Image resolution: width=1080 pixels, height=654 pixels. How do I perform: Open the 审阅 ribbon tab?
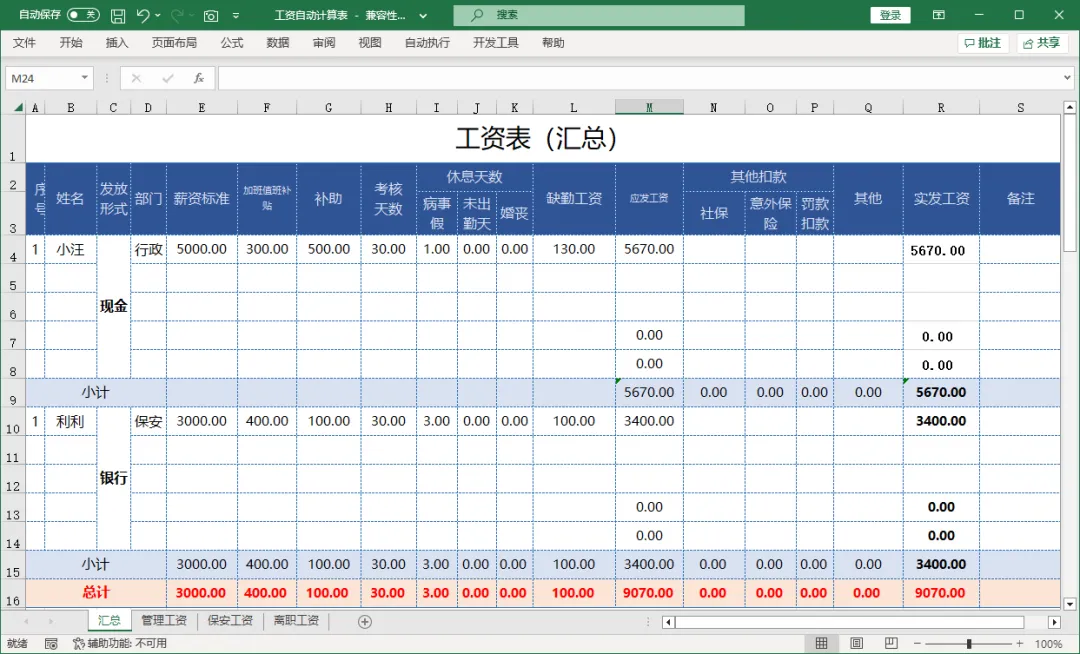point(324,43)
